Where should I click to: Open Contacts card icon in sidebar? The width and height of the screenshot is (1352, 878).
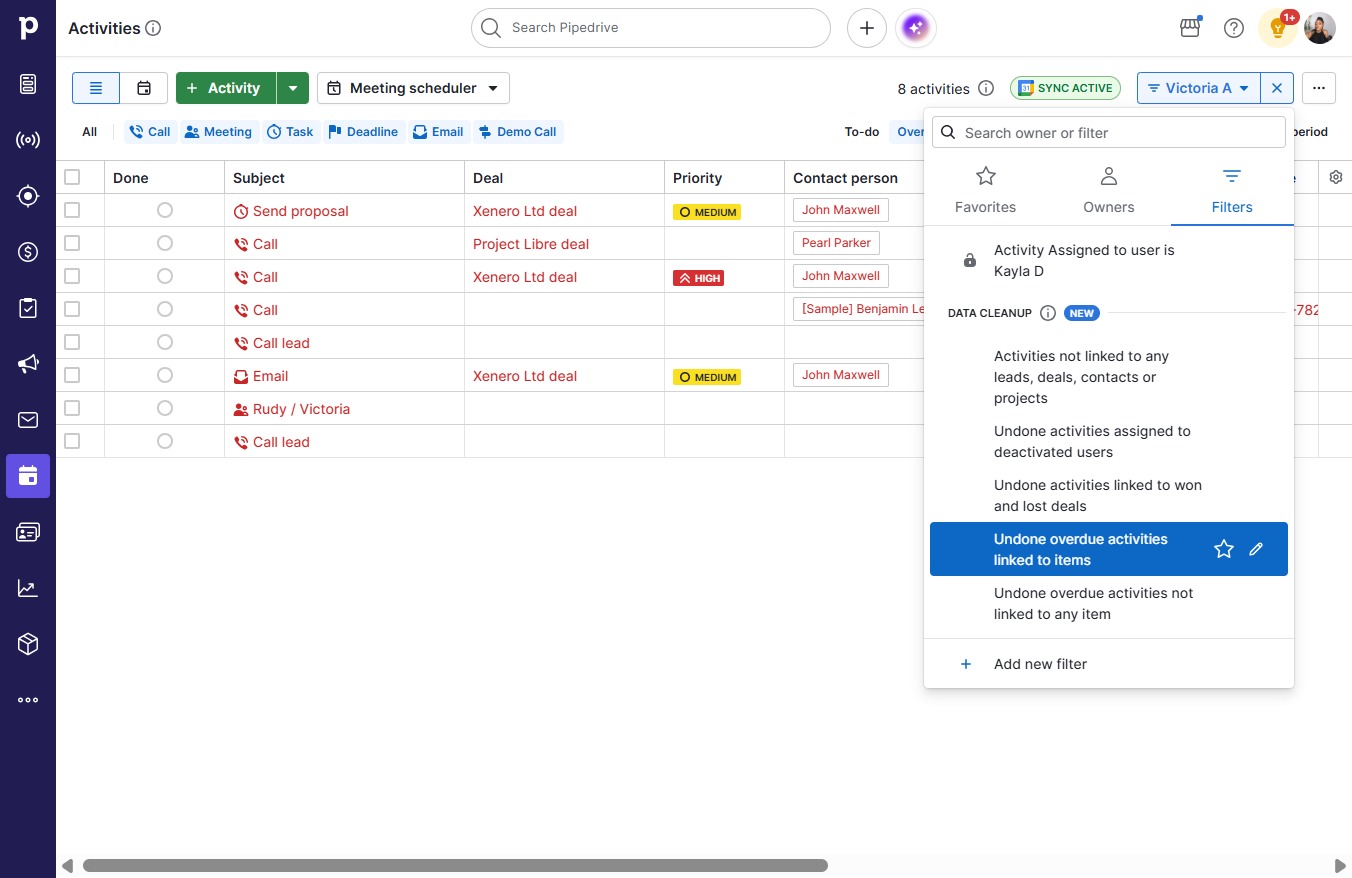(28, 532)
